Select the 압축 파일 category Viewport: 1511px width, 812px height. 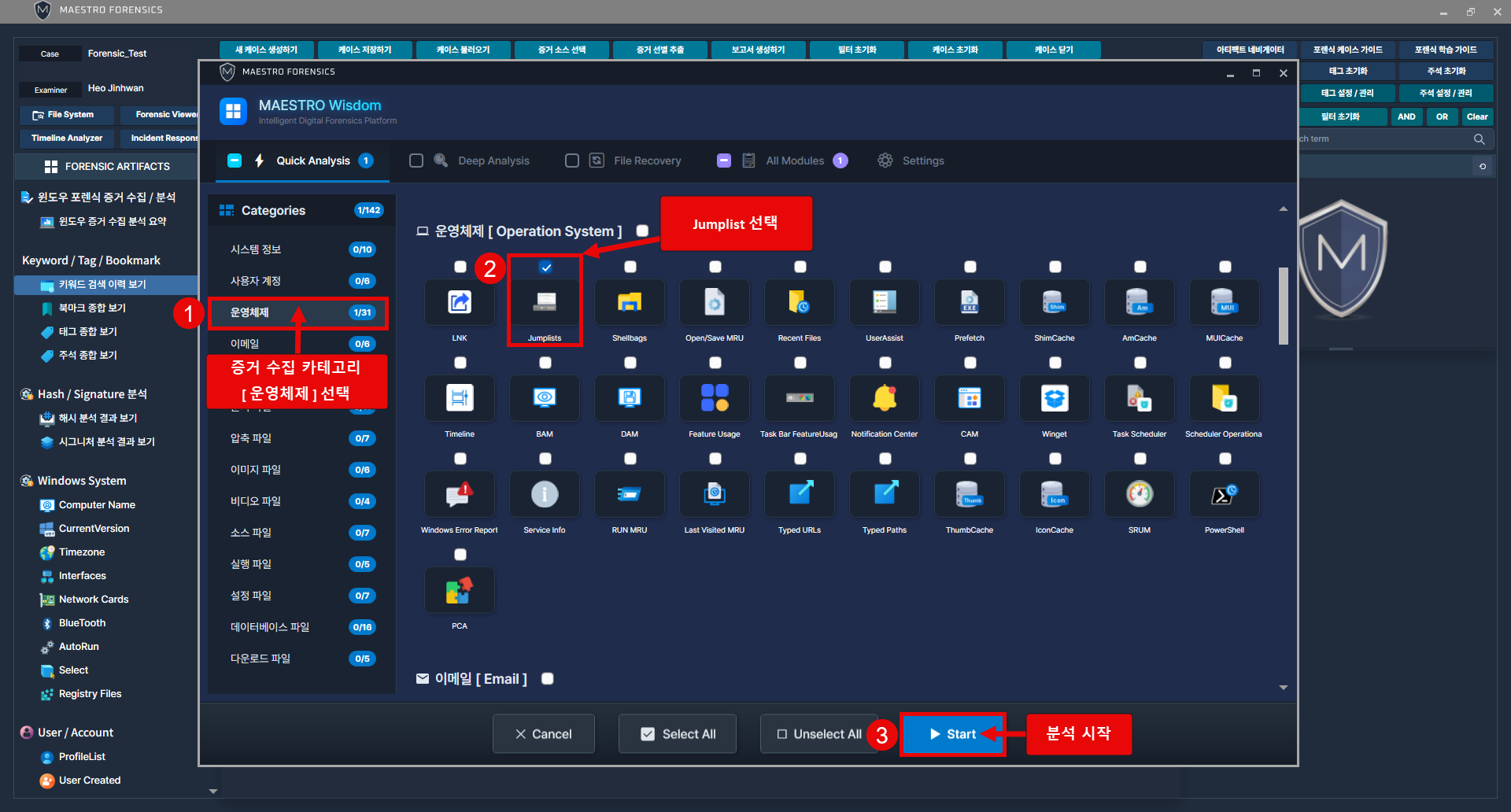tap(301, 438)
